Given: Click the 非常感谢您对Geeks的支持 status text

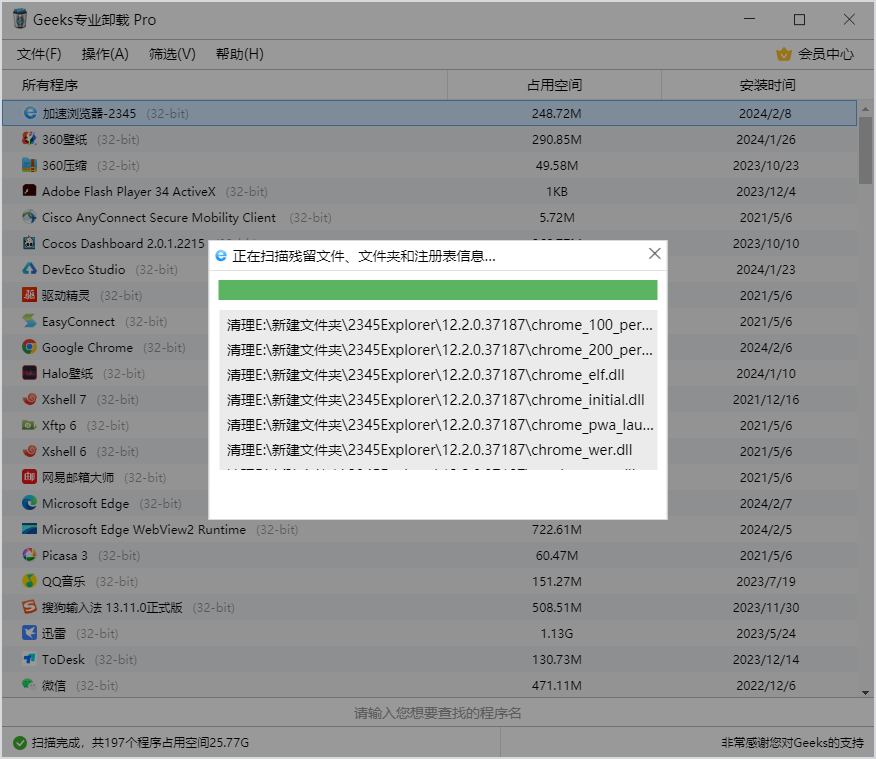Looking at the screenshot, I should tap(792, 743).
